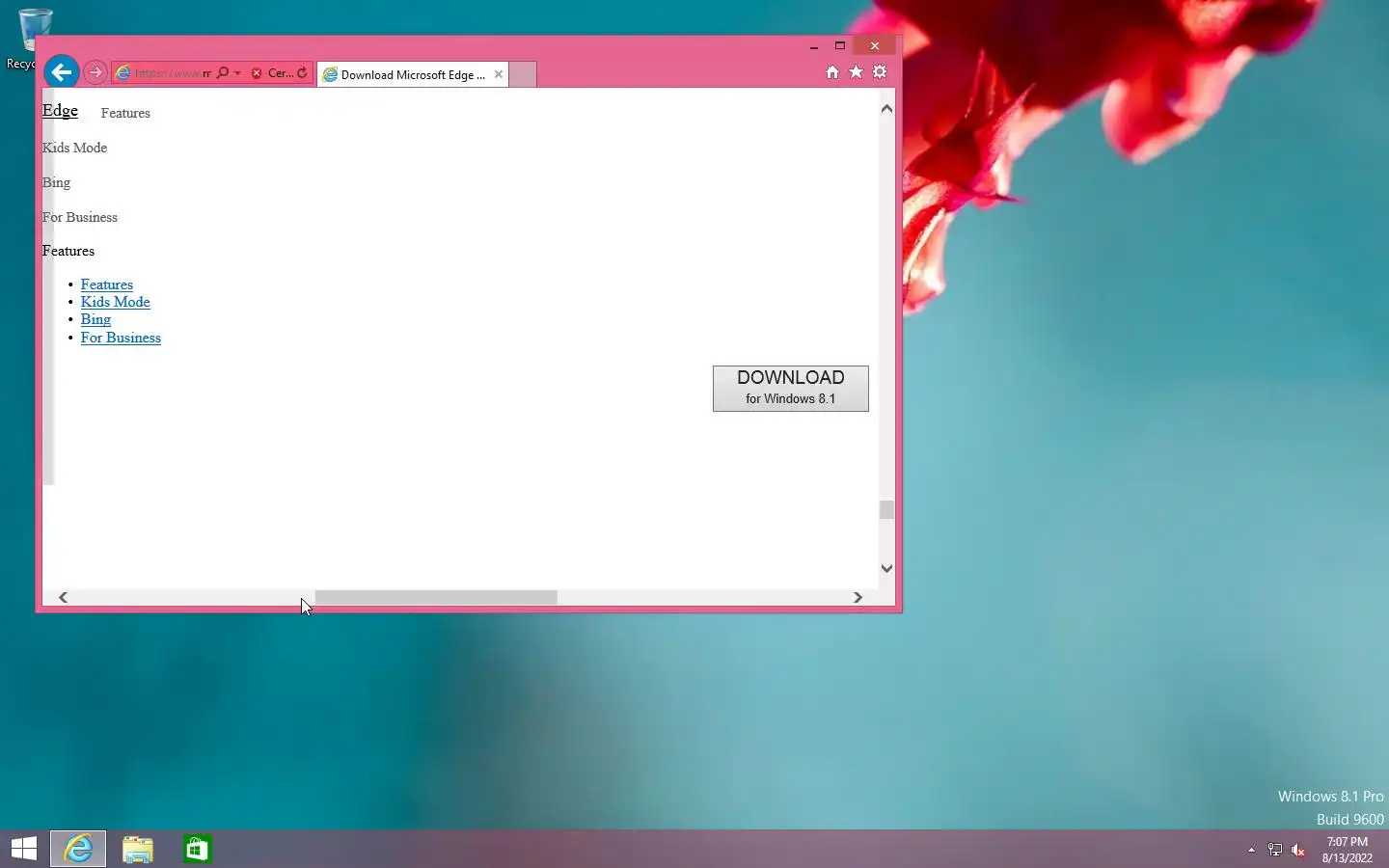The width and height of the screenshot is (1389, 868).
Task: Minimize the Internet Explorer window
Action: (x=814, y=45)
